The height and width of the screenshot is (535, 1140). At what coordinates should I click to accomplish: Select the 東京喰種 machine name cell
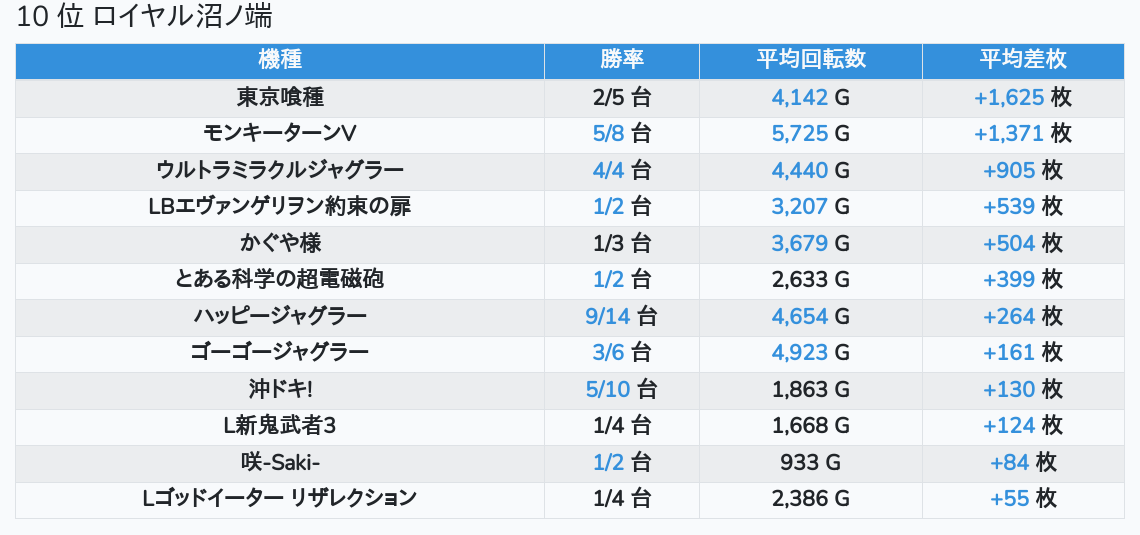pyautogui.click(x=280, y=98)
